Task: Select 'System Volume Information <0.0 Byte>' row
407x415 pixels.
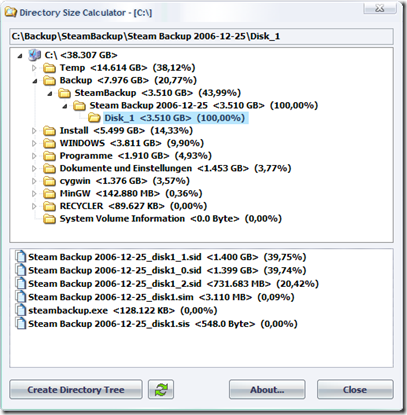Action: tap(171, 219)
